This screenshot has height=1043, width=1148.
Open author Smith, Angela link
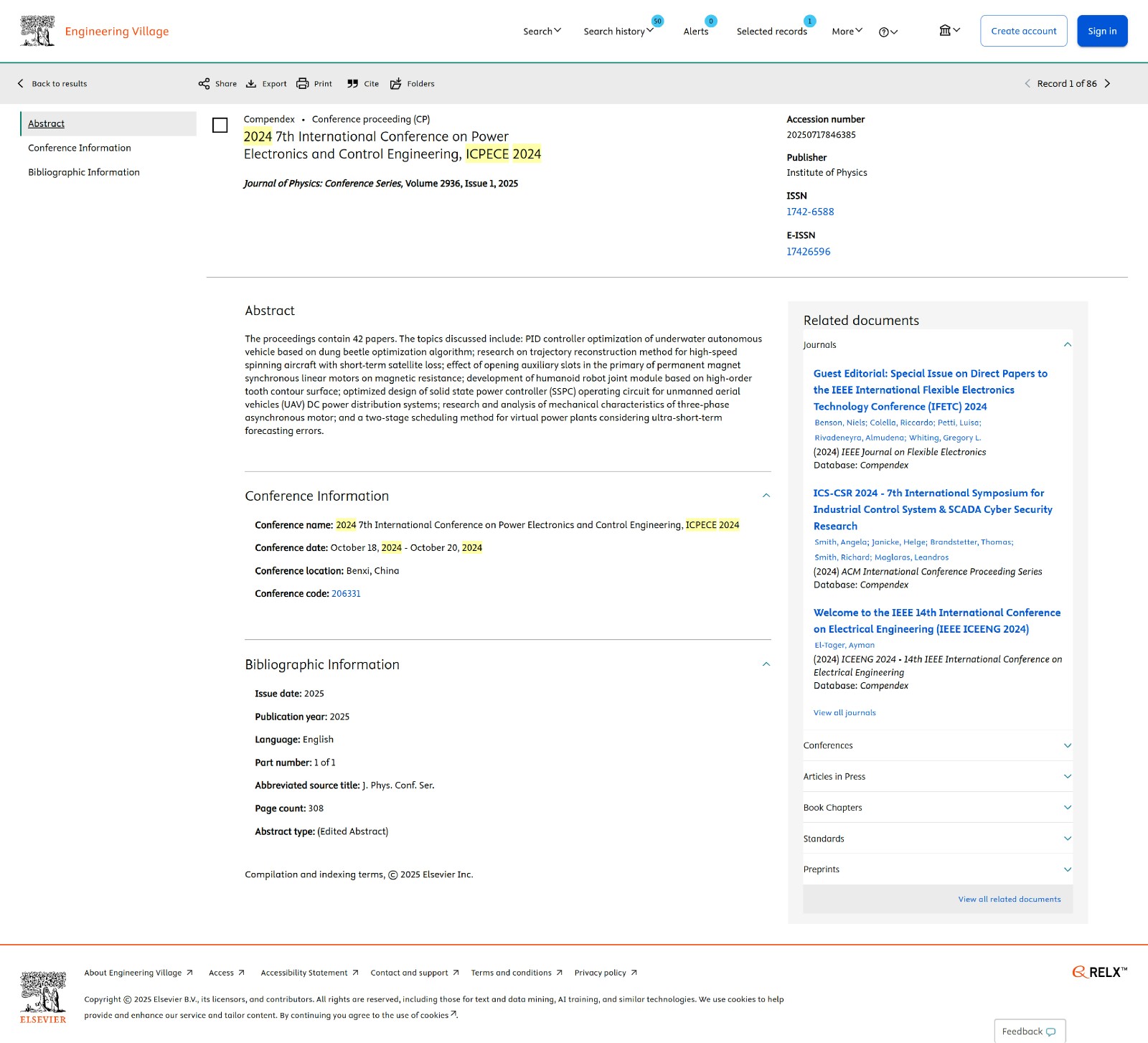tap(841, 542)
